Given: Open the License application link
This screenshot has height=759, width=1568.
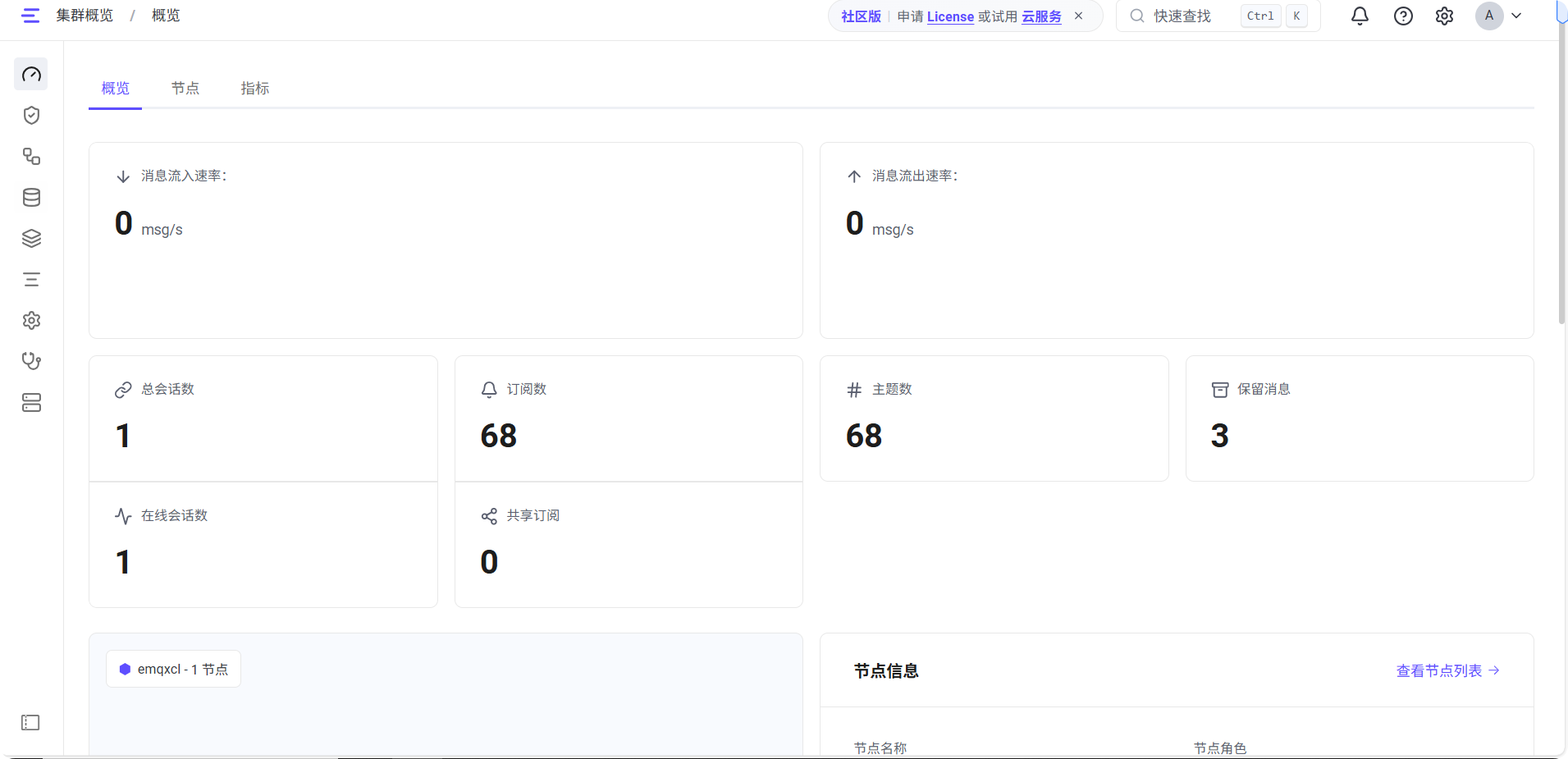Looking at the screenshot, I should click(949, 16).
